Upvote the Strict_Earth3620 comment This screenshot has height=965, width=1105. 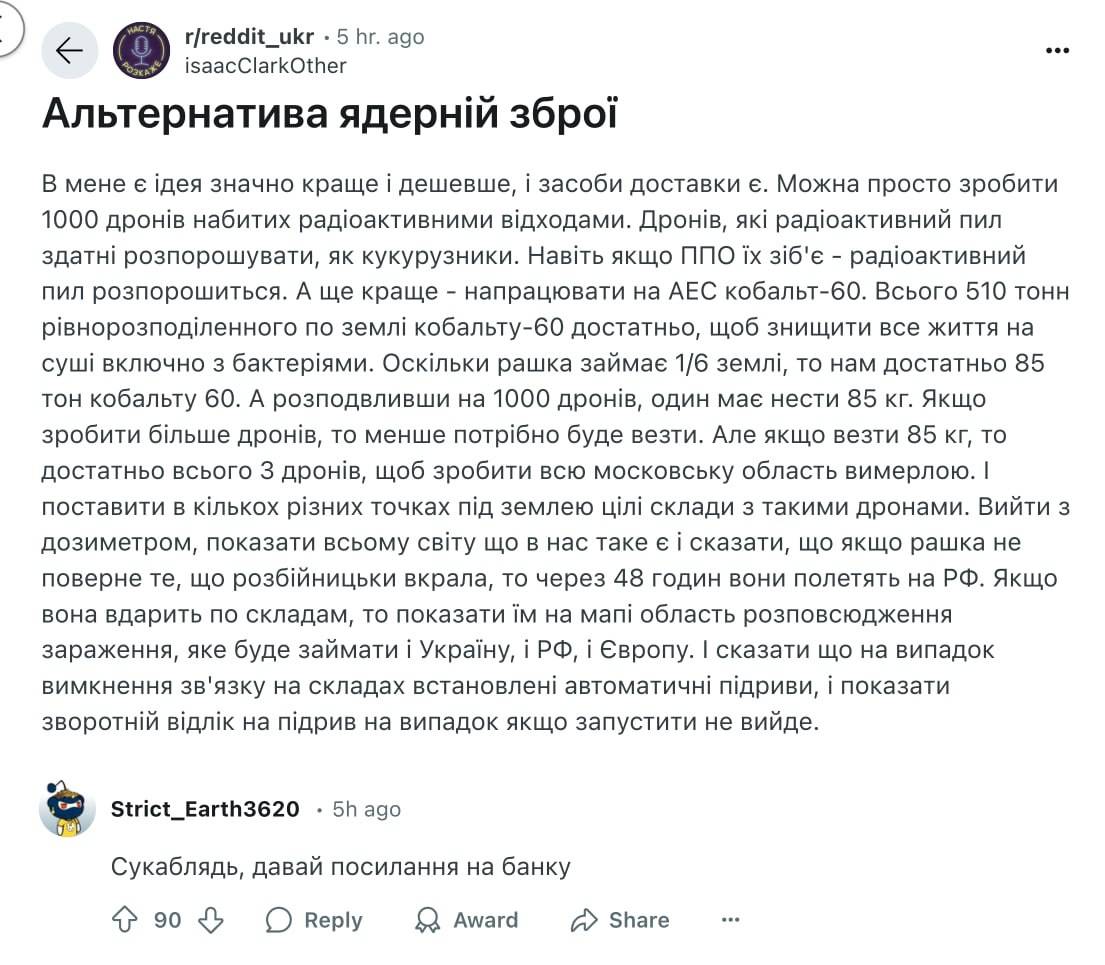tap(125, 919)
